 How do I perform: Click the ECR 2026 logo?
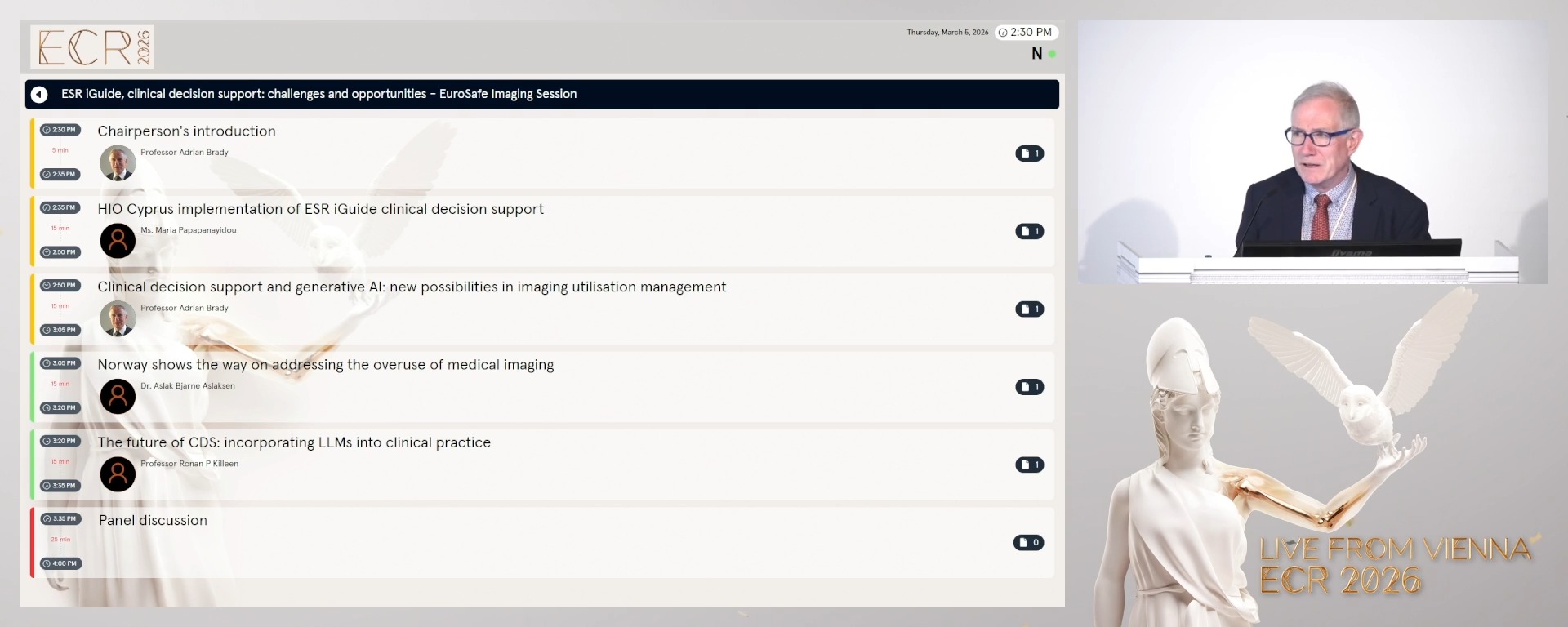[92, 47]
